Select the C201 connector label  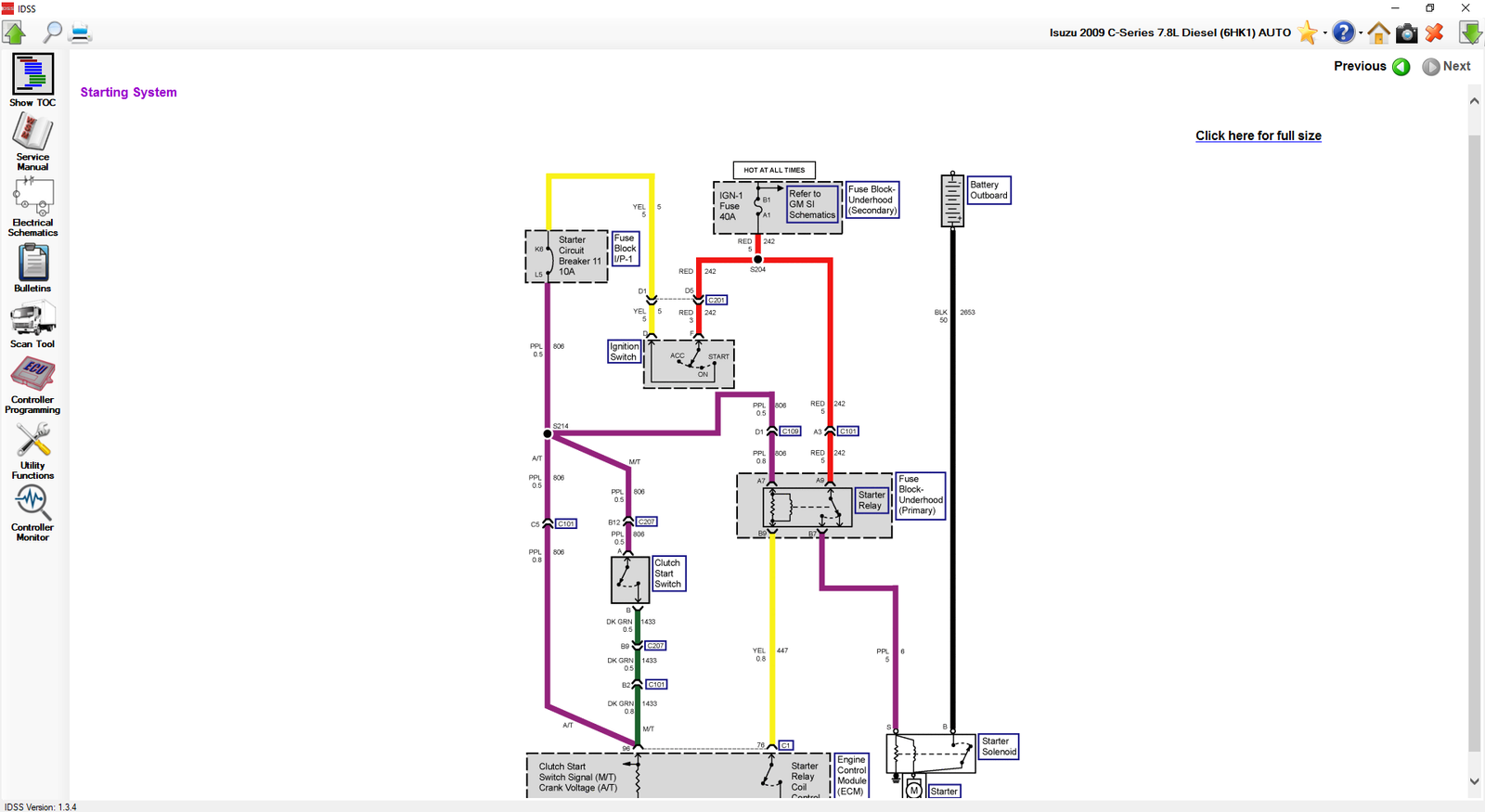coord(717,300)
